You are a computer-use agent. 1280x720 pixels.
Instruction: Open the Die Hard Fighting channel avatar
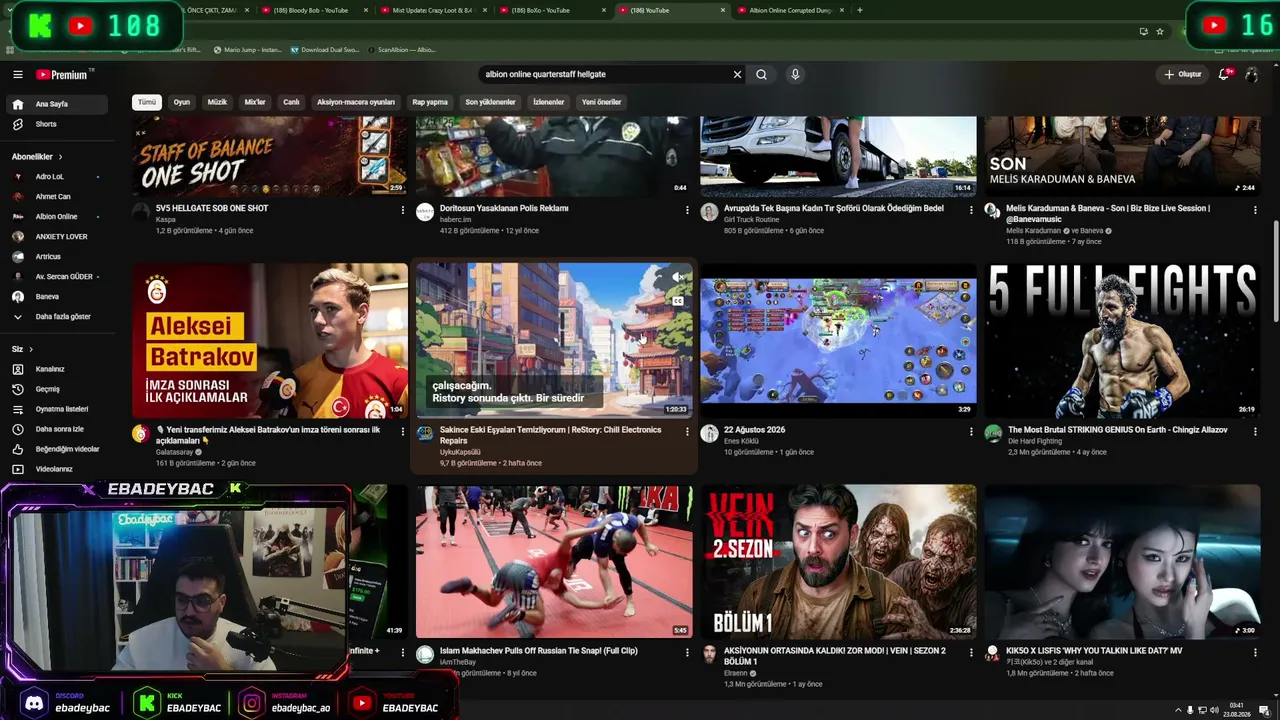coord(993,433)
